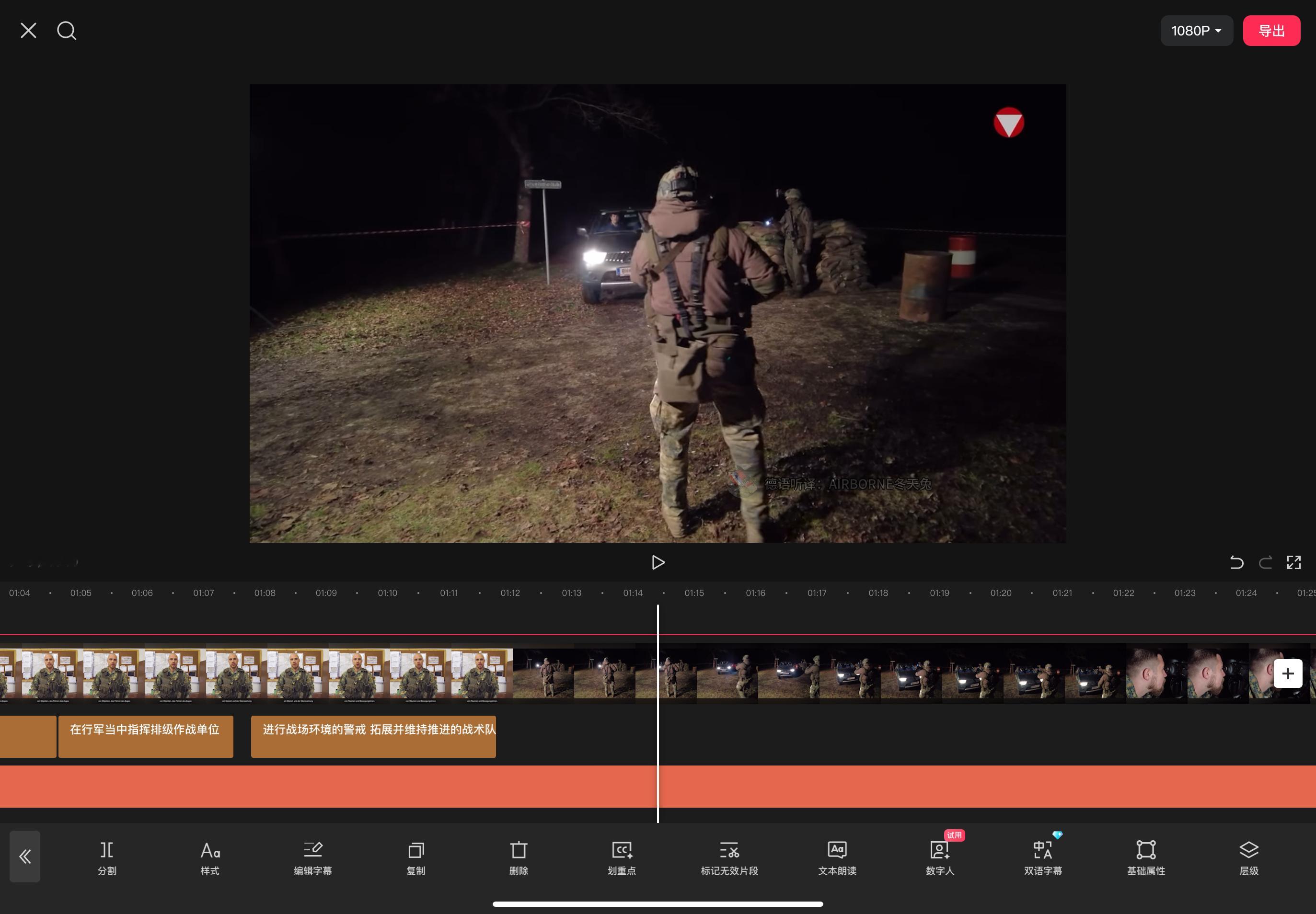Viewport: 1316px width, 914px height.
Task: Open 标记无效片段 tool
Action: (x=729, y=857)
